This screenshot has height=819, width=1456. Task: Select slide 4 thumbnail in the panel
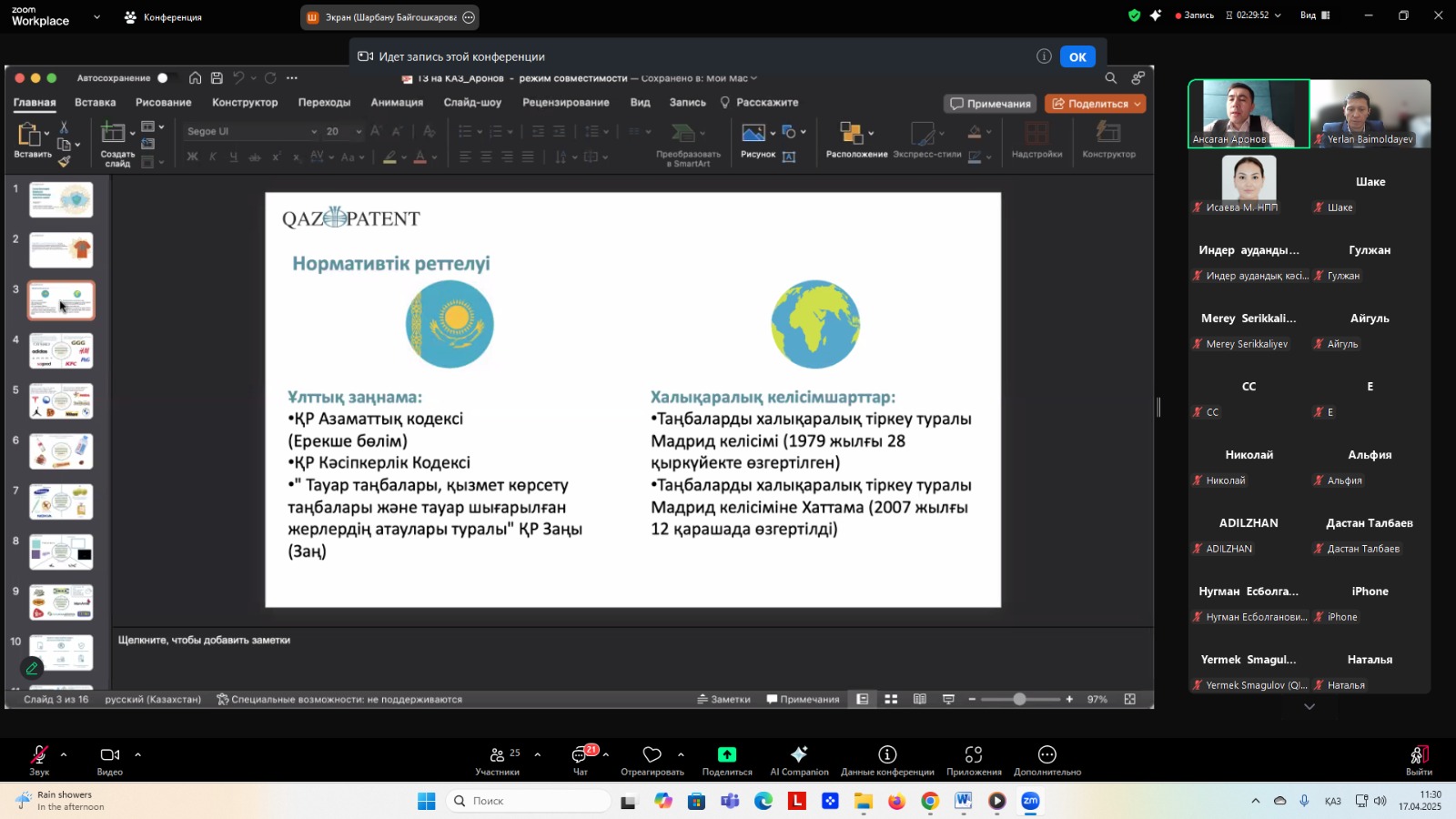point(61,350)
